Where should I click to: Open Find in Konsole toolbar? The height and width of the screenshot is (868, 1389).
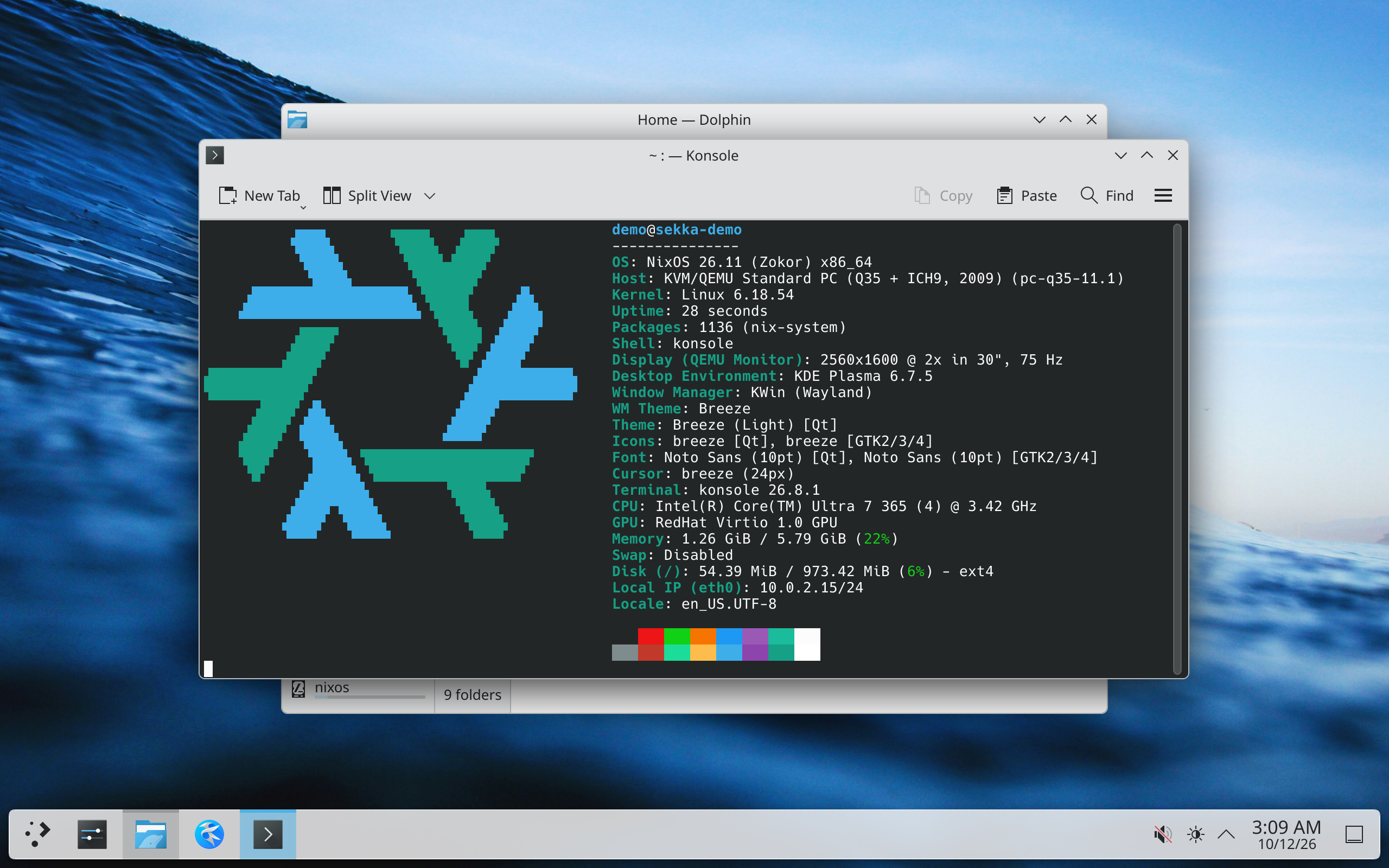(1107, 196)
